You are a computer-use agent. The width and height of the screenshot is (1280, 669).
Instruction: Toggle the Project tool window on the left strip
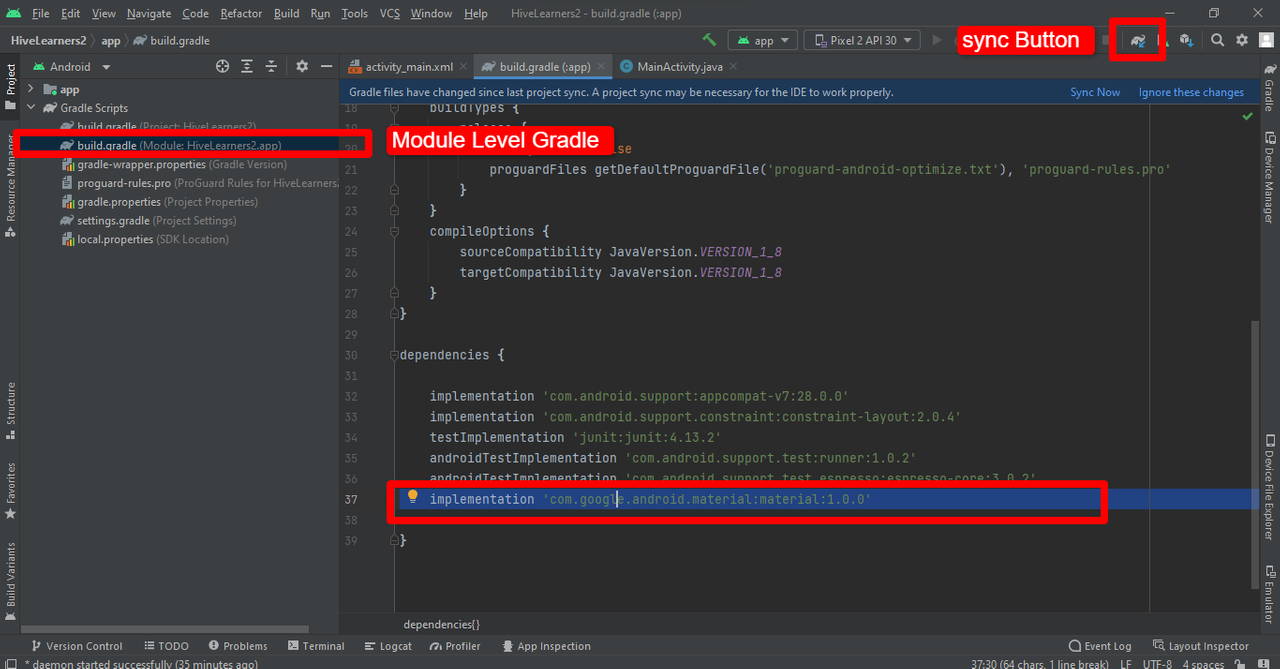(x=11, y=86)
